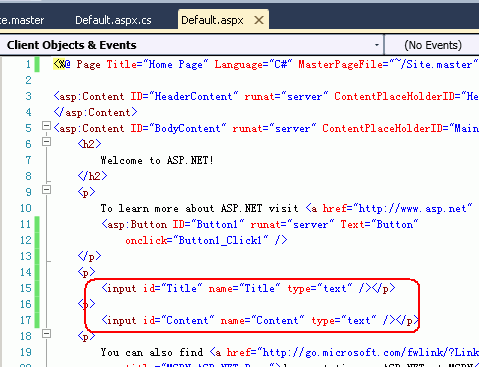Click line number 10 in the margin
This screenshot has width=479, height=367.
(x=25, y=208)
